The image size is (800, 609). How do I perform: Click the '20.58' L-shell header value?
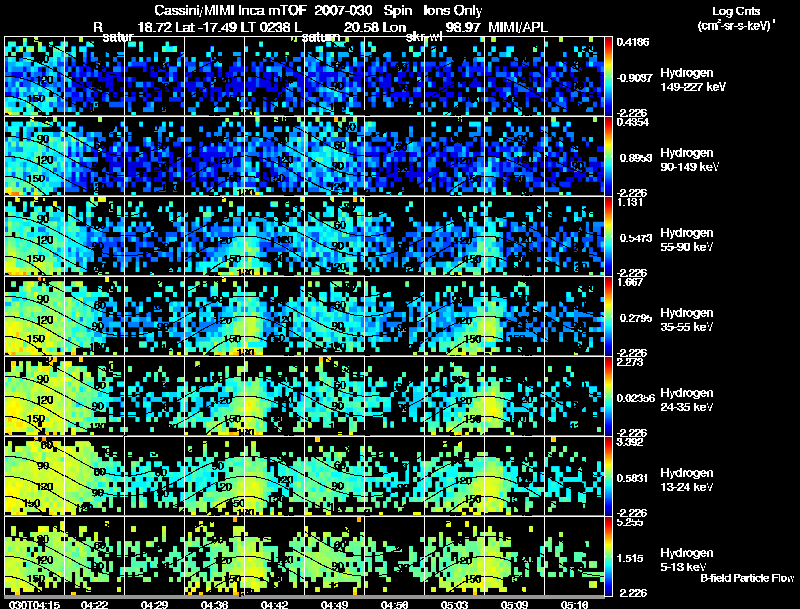[x=360, y=27]
